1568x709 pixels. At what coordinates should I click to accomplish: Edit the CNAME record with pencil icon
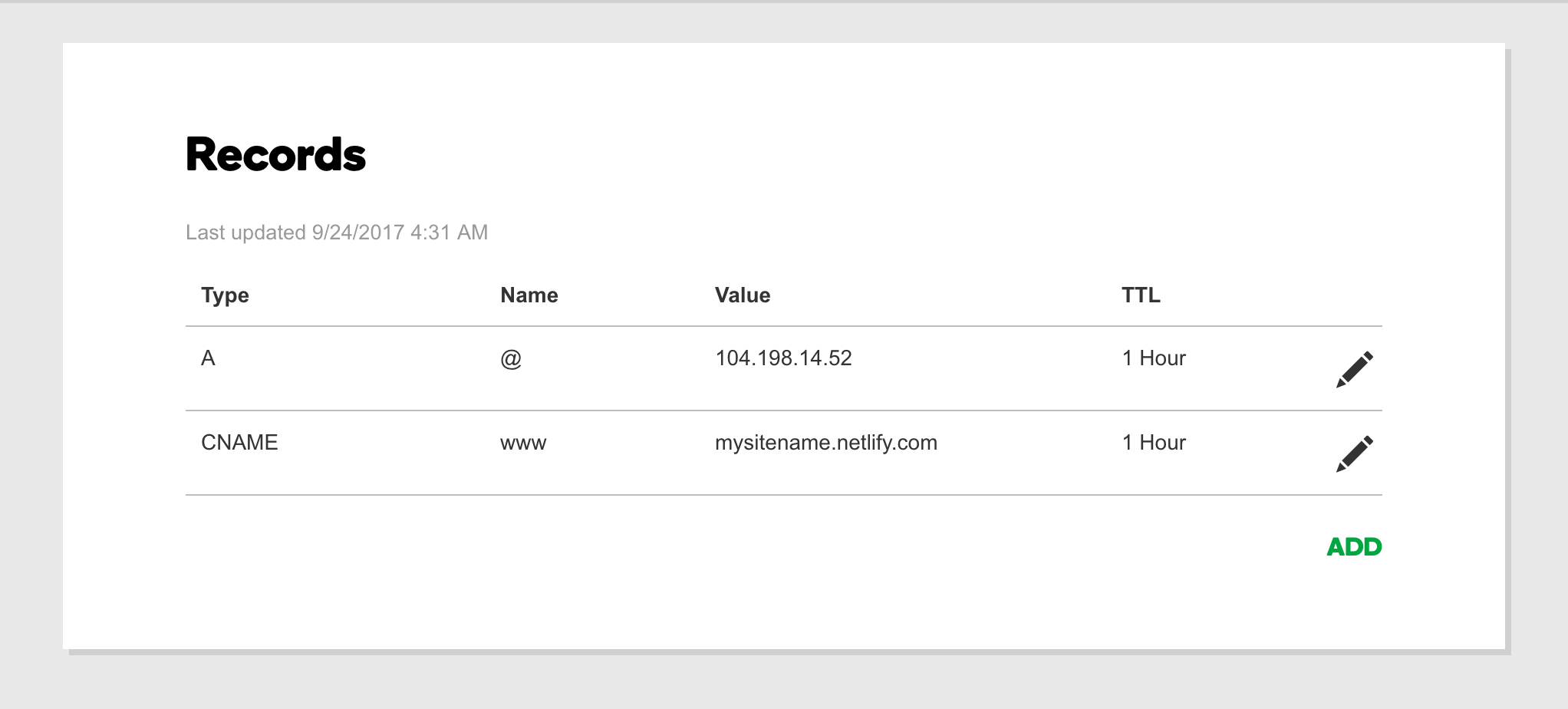tap(1354, 454)
